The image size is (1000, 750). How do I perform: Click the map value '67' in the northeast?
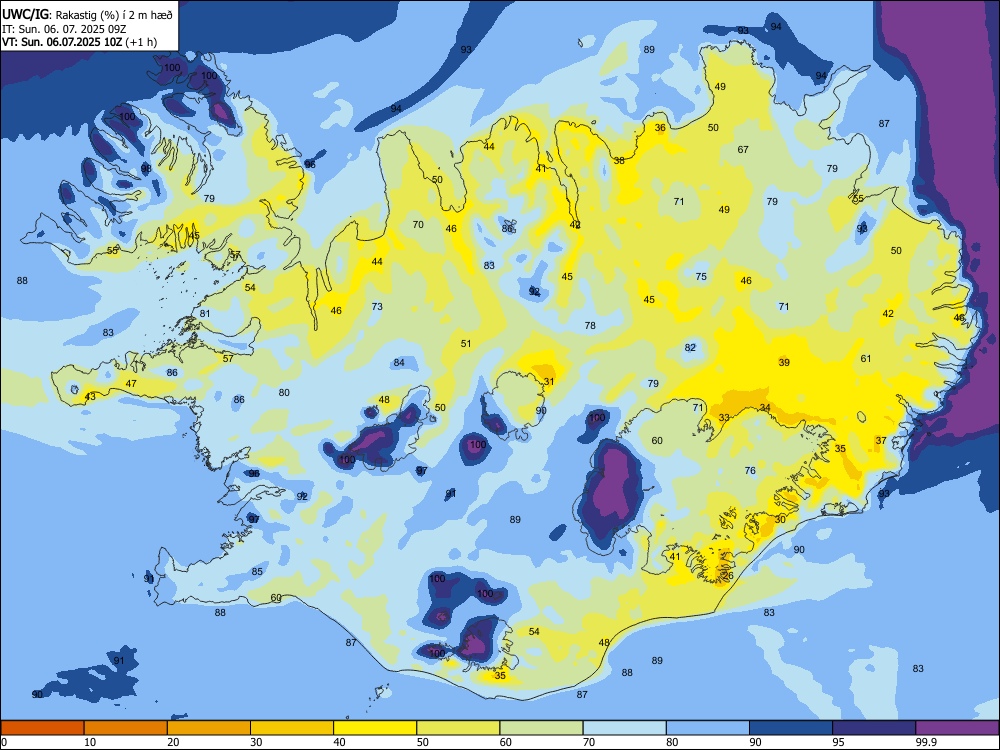click(x=743, y=149)
